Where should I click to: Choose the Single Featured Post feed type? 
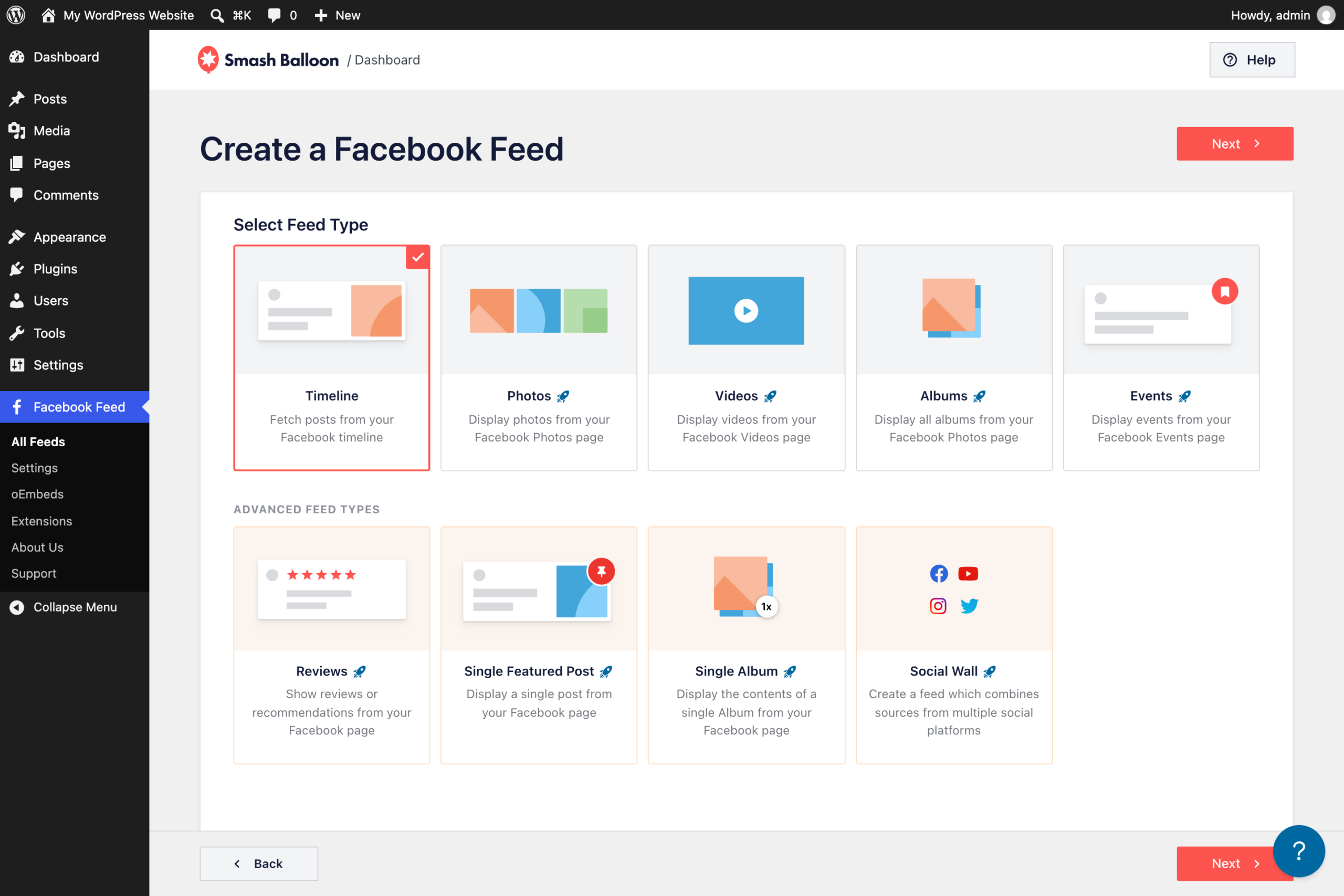(x=539, y=645)
